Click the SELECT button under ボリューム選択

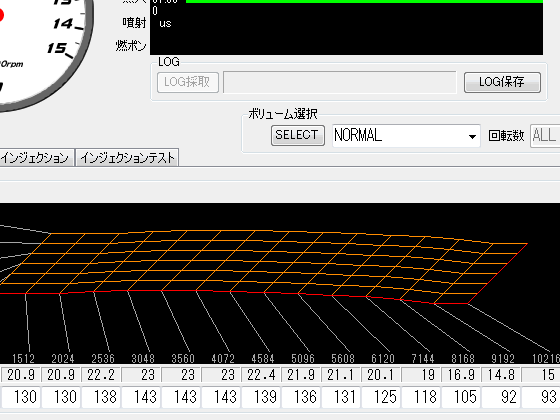[x=298, y=135]
